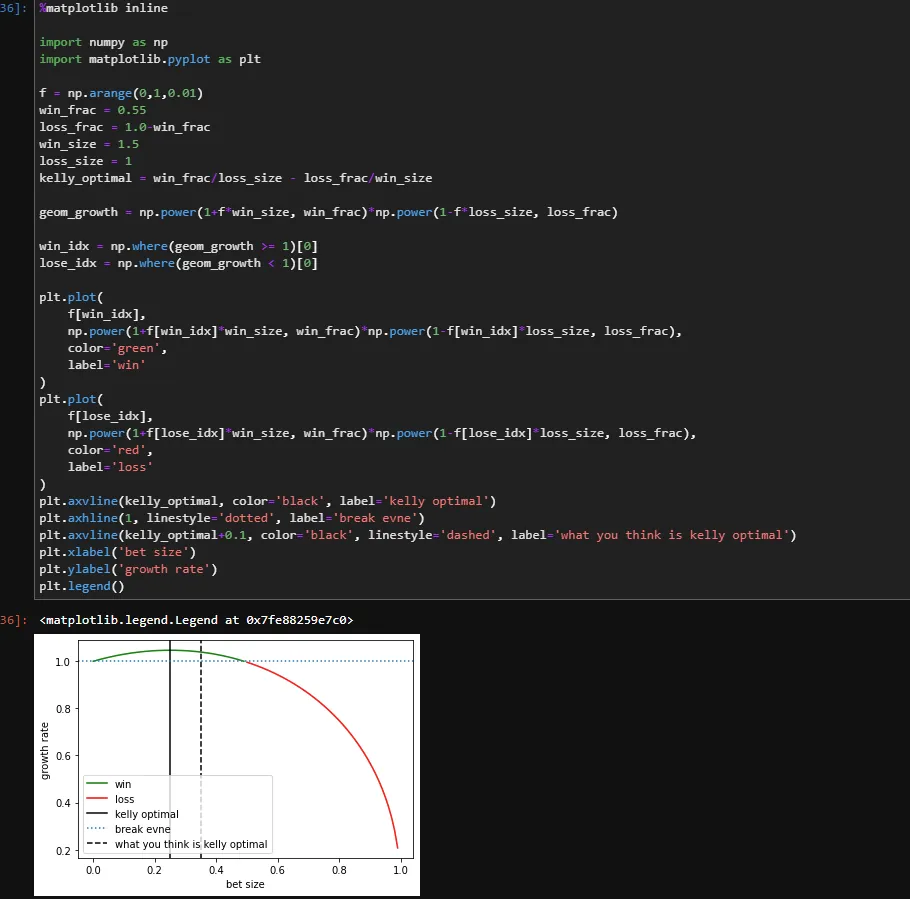Click 'what you think is kelly optimal' legend entry

(177, 844)
